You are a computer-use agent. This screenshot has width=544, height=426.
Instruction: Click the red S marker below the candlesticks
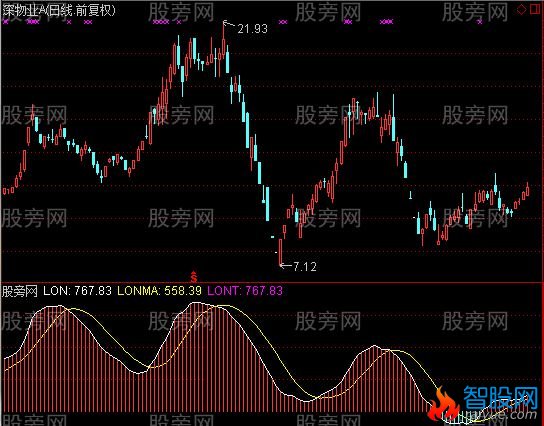(x=194, y=276)
